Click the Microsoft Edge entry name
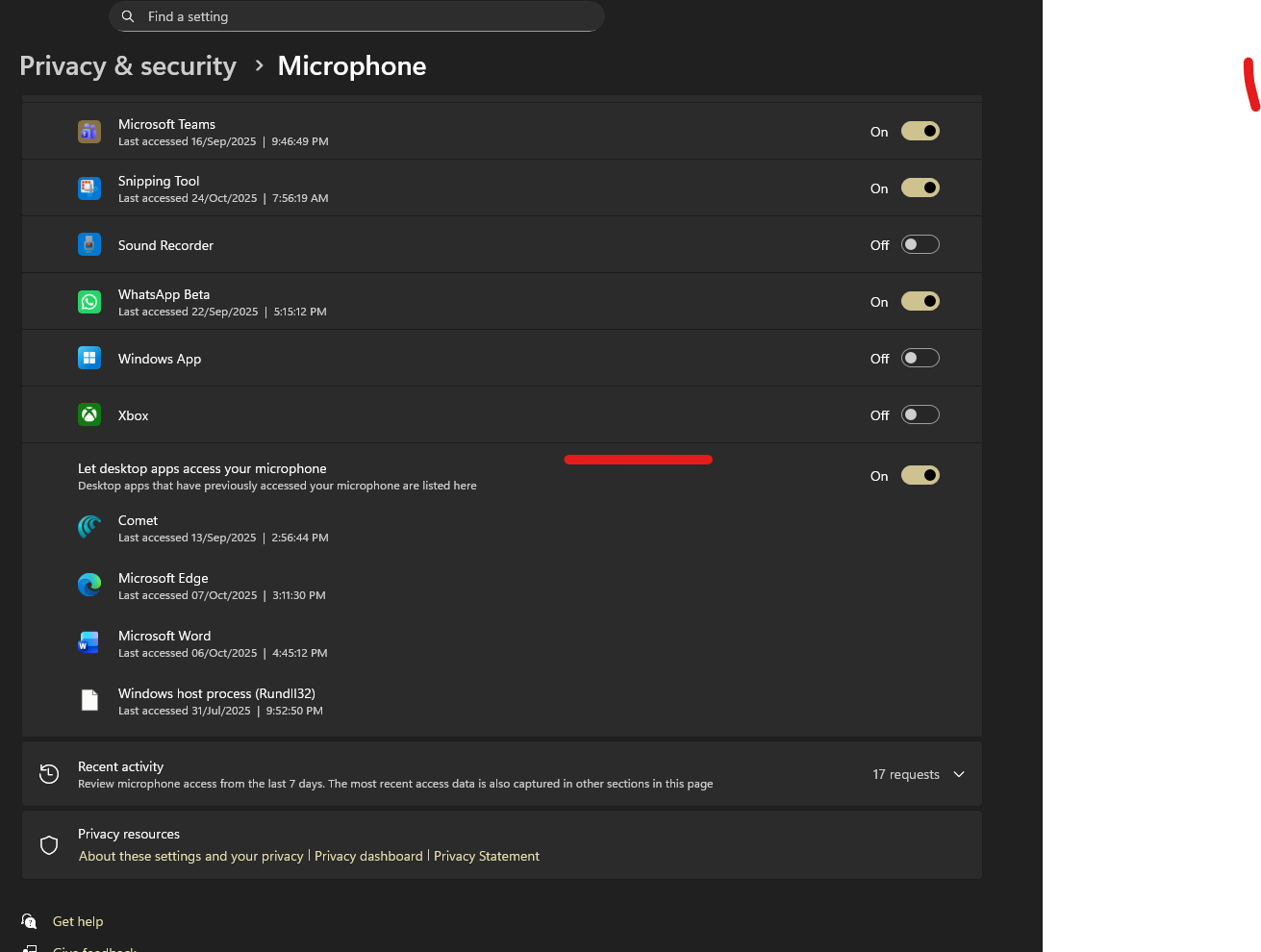This screenshot has width=1261, height=952. [164, 578]
